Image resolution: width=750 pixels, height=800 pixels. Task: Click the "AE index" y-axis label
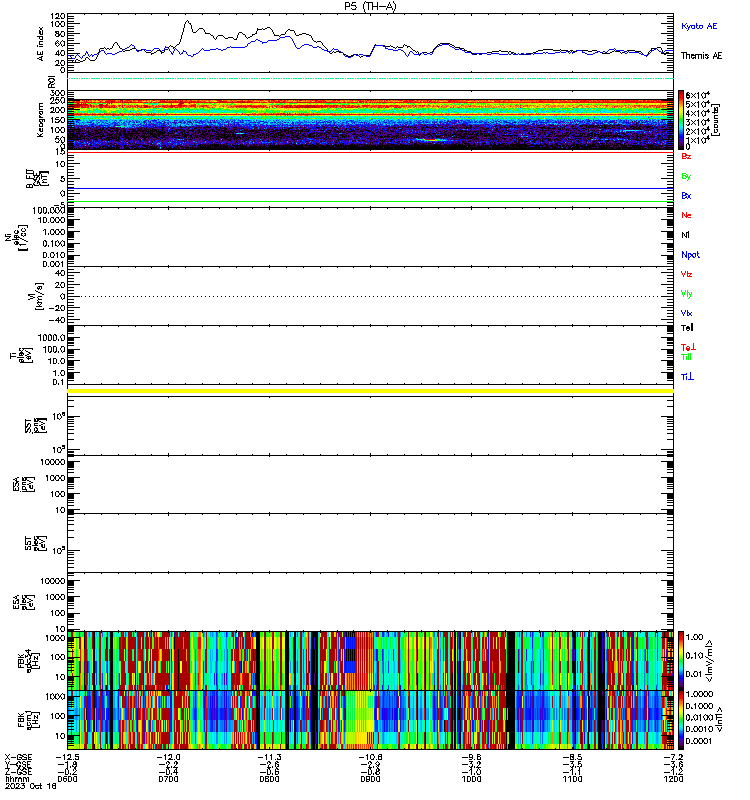pyautogui.click(x=41, y=44)
